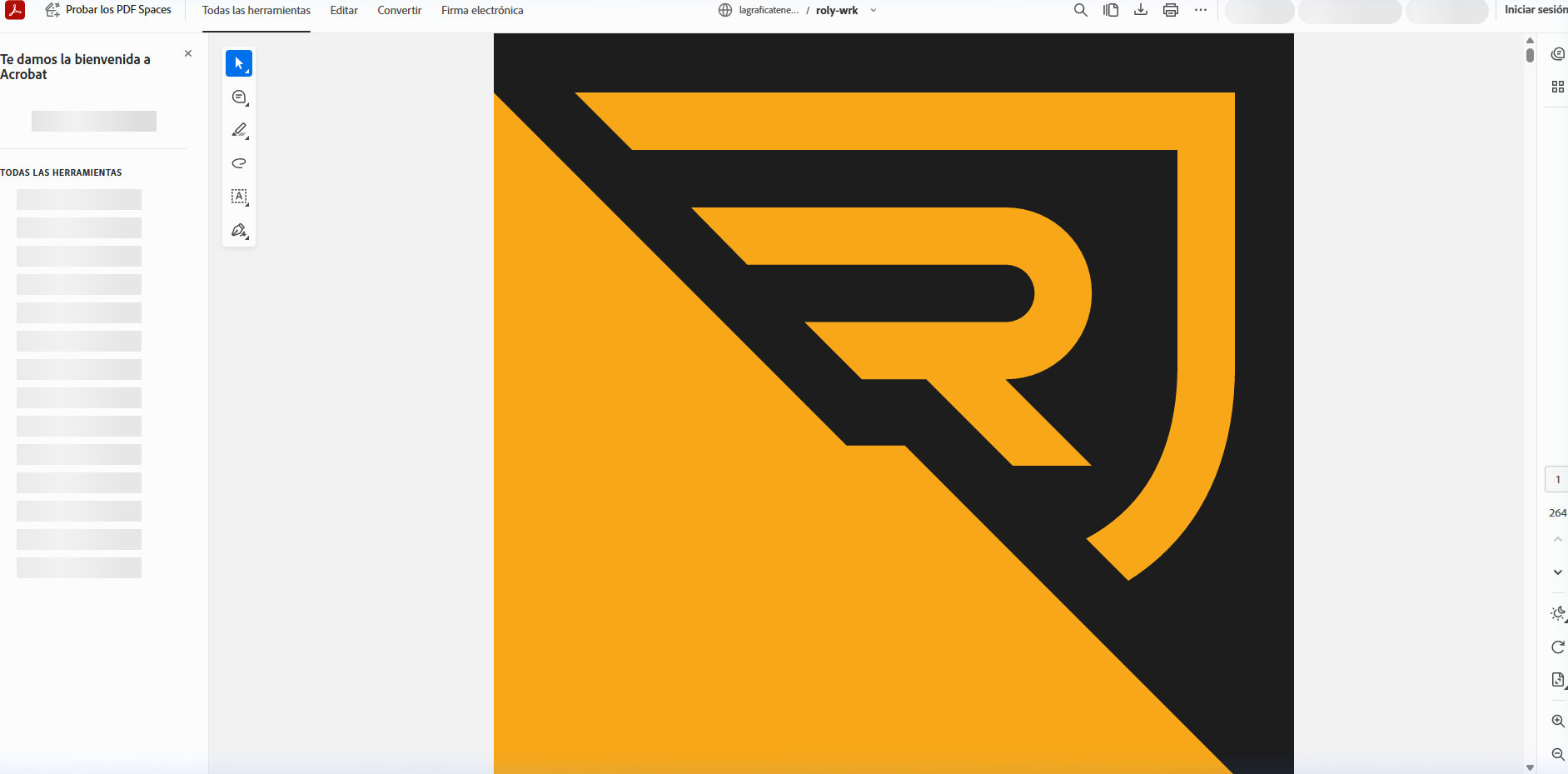Open the text selection box tool
Screen dimensions: 1568x774
coord(239,197)
